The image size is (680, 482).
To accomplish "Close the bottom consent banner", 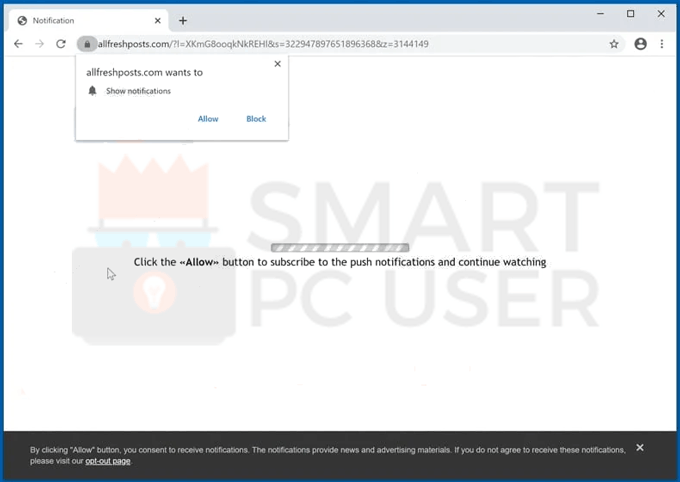I will 640,447.
